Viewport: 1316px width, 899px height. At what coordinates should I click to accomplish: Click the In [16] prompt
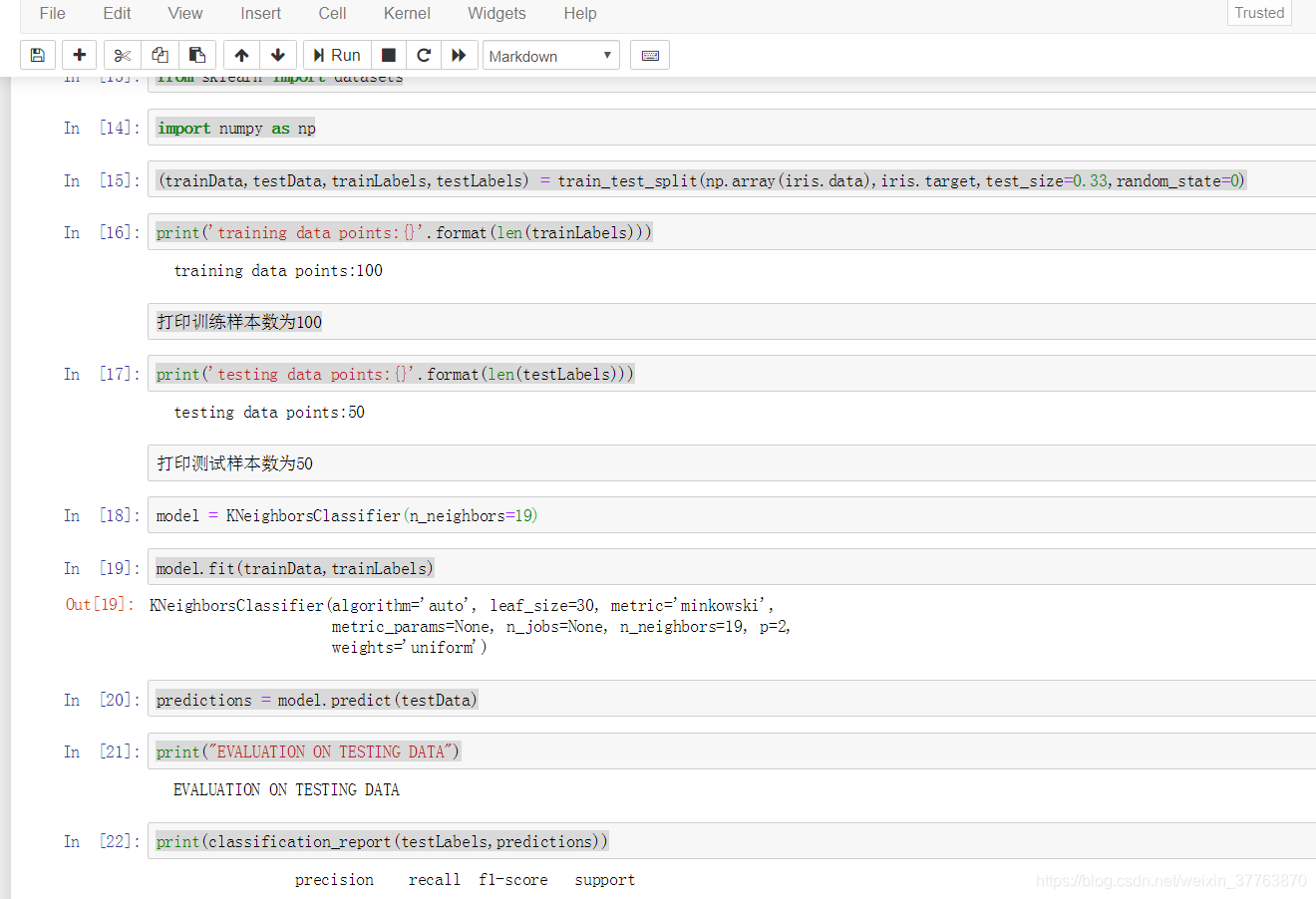click(102, 232)
